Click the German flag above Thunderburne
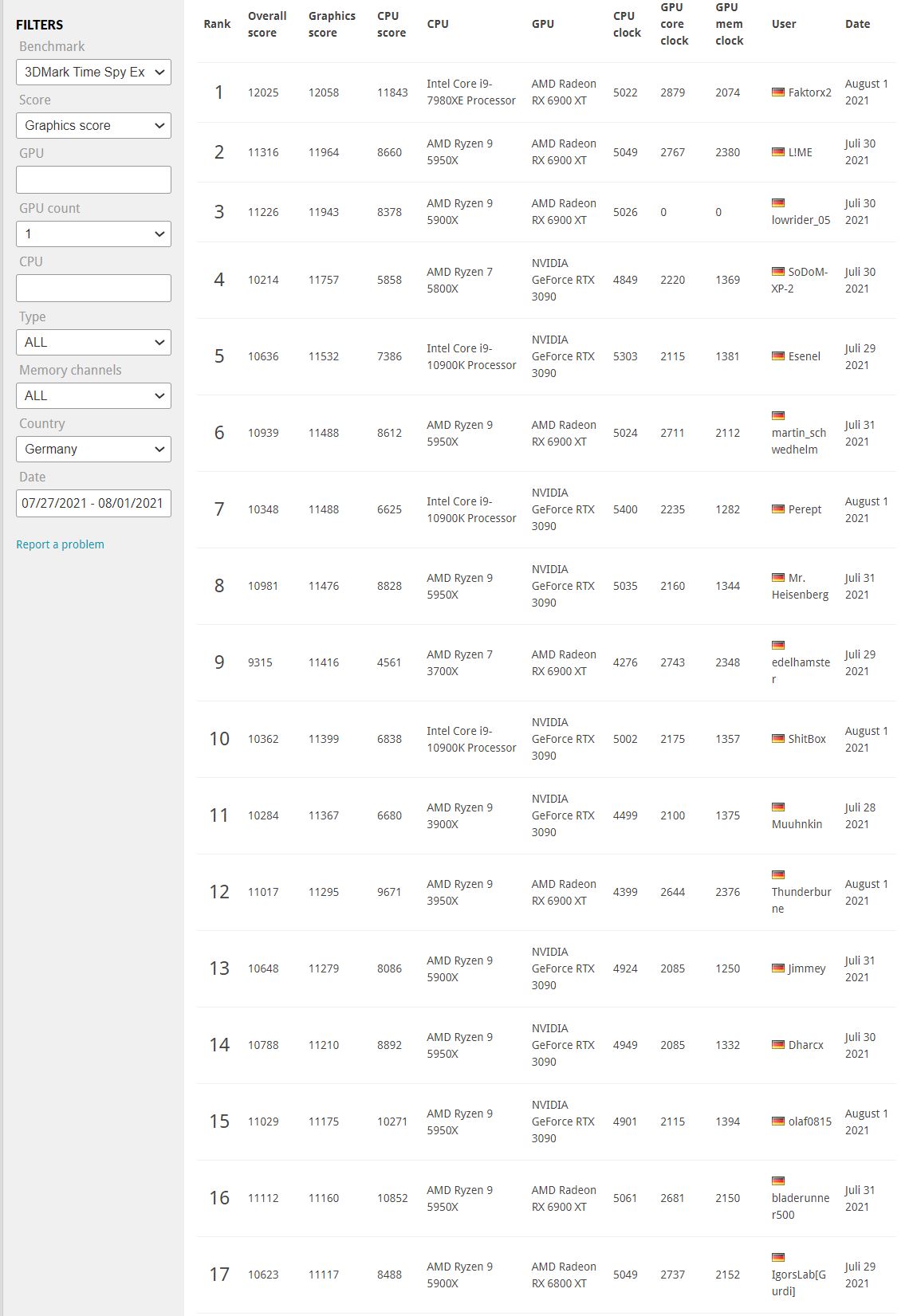The width and height of the screenshot is (909, 1316). (x=778, y=874)
